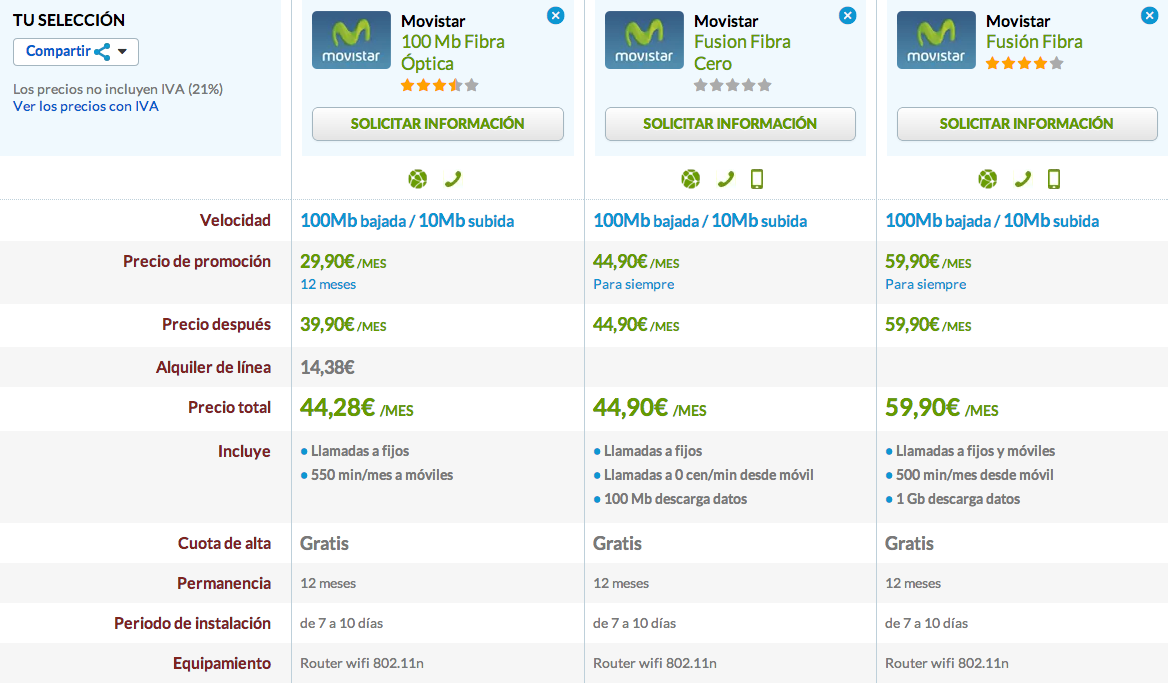Click '550 min/mes a móviles' text
The width and height of the screenshot is (1169, 683).
(x=382, y=475)
